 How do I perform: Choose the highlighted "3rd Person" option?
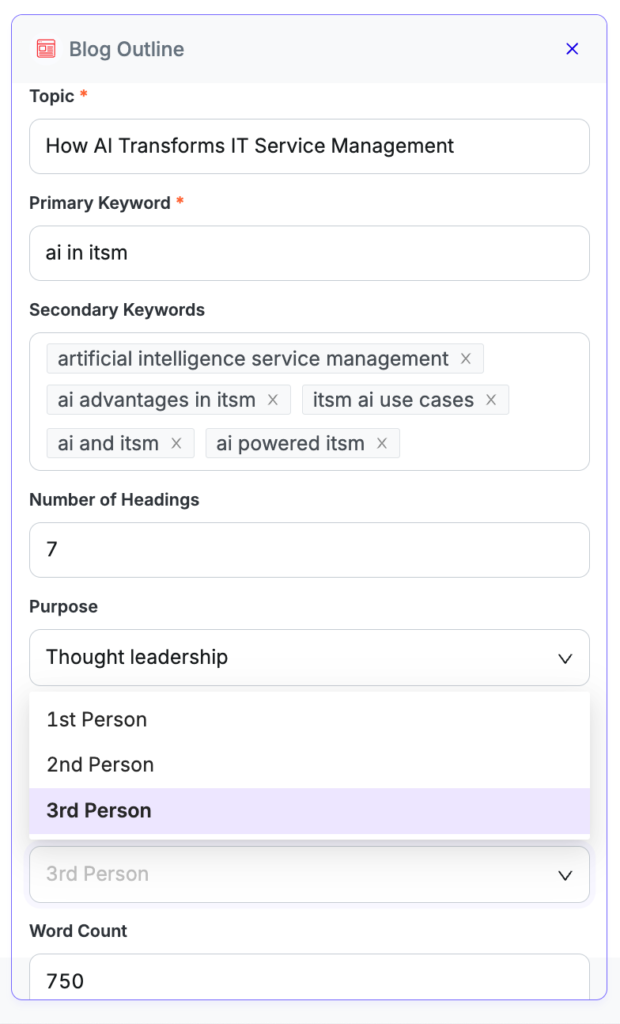[x=98, y=810]
